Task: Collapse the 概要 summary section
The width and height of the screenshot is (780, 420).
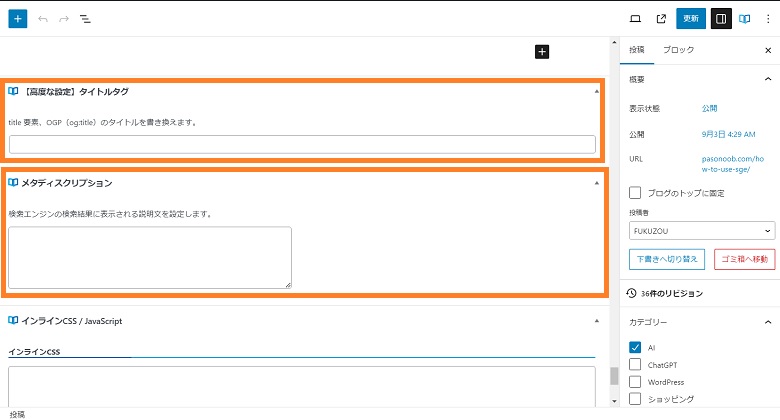Action: pyautogui.click(x=767, y=78)
